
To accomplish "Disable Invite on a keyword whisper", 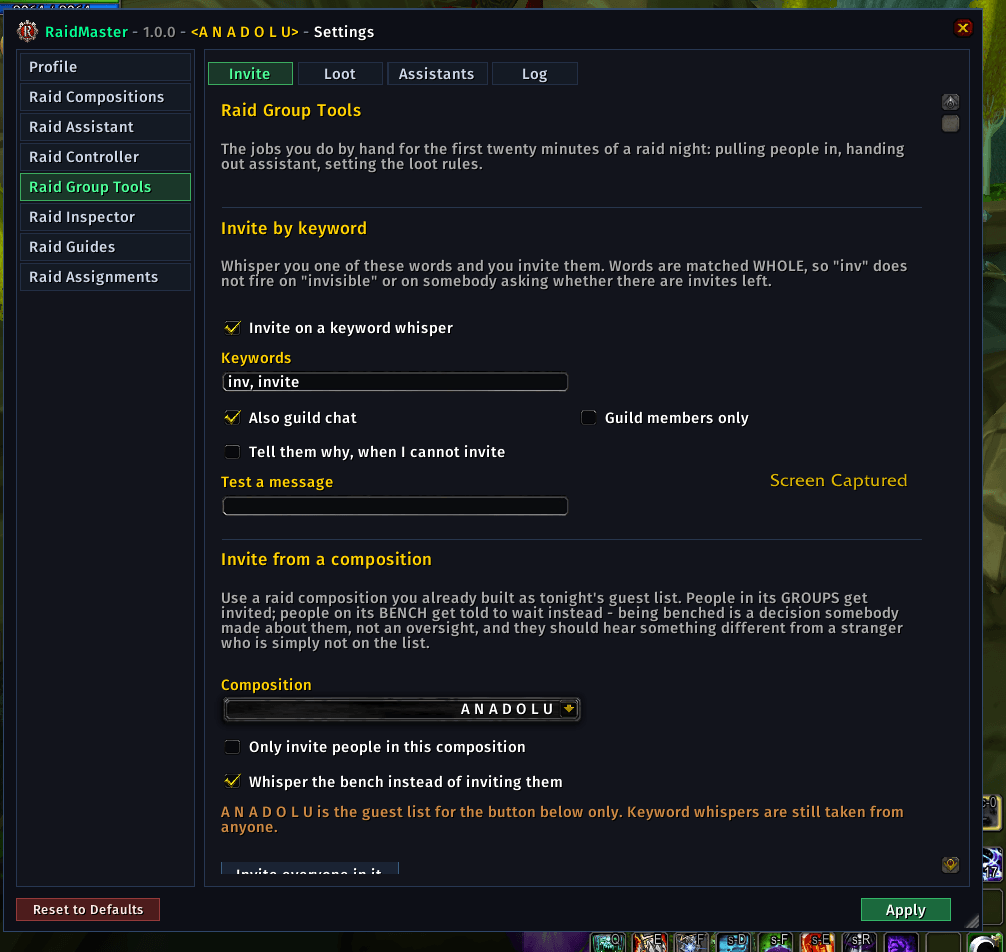I will tap(232, 328).
